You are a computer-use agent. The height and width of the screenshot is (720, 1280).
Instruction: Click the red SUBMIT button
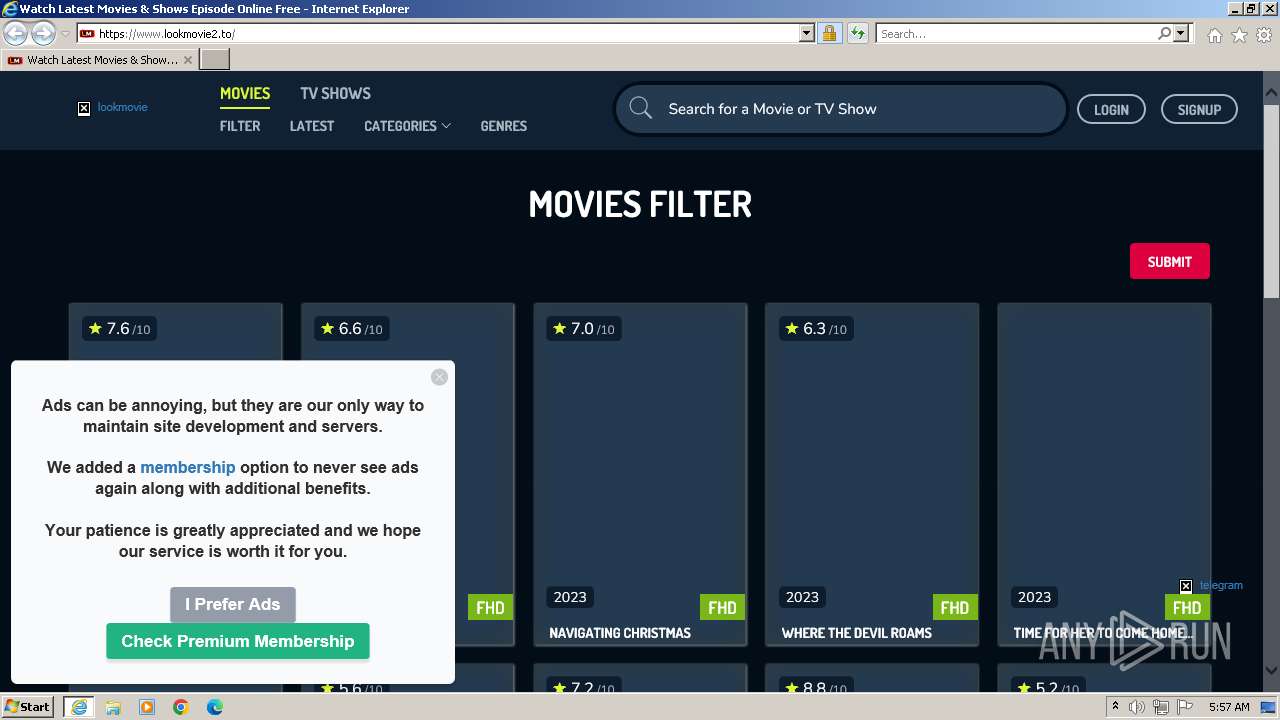[1169, 262]
